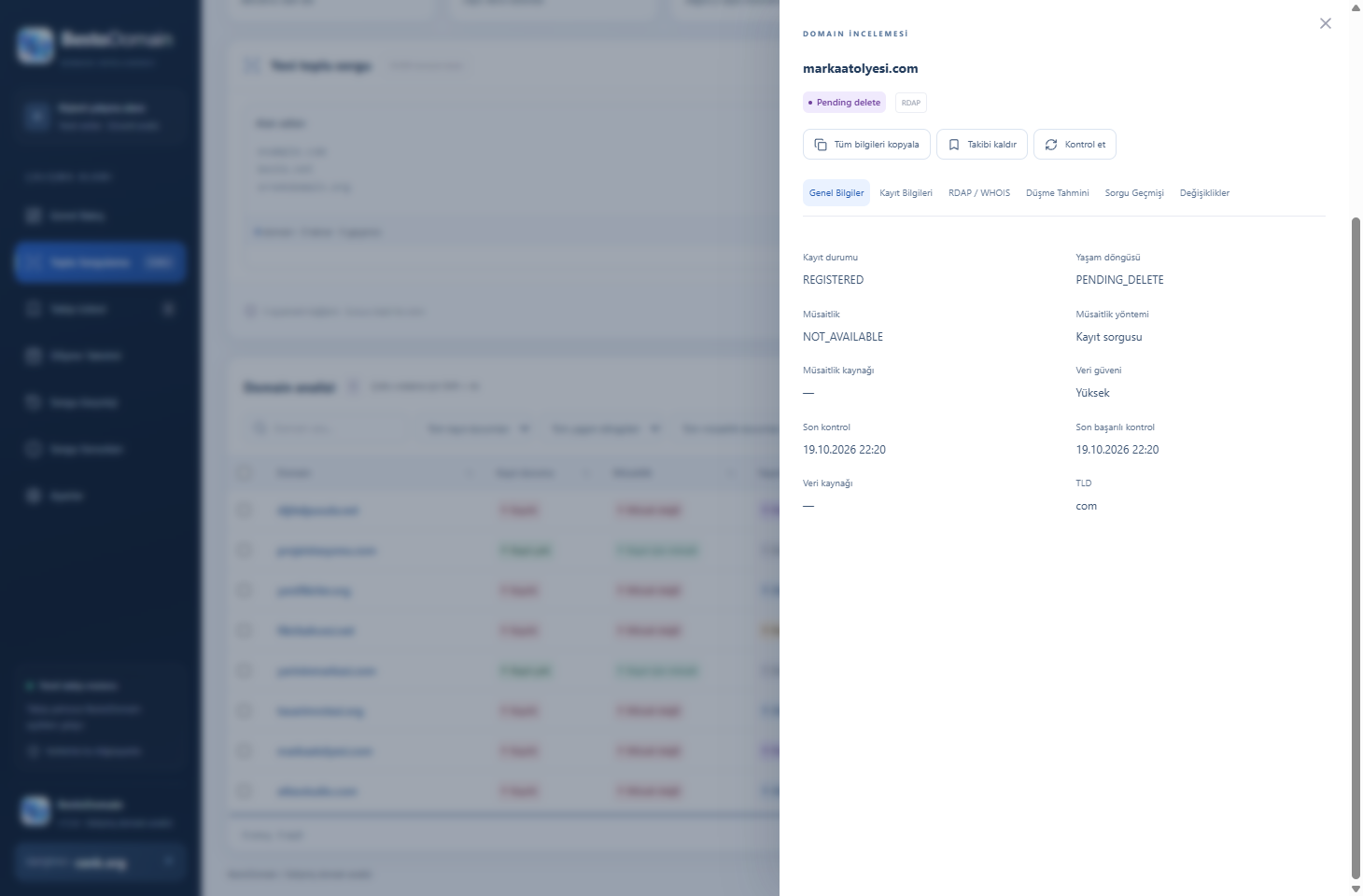This screenshot has height=896, width=1363.
Task: Select the Genel Bilgiler tab
Action: (836, 193)
